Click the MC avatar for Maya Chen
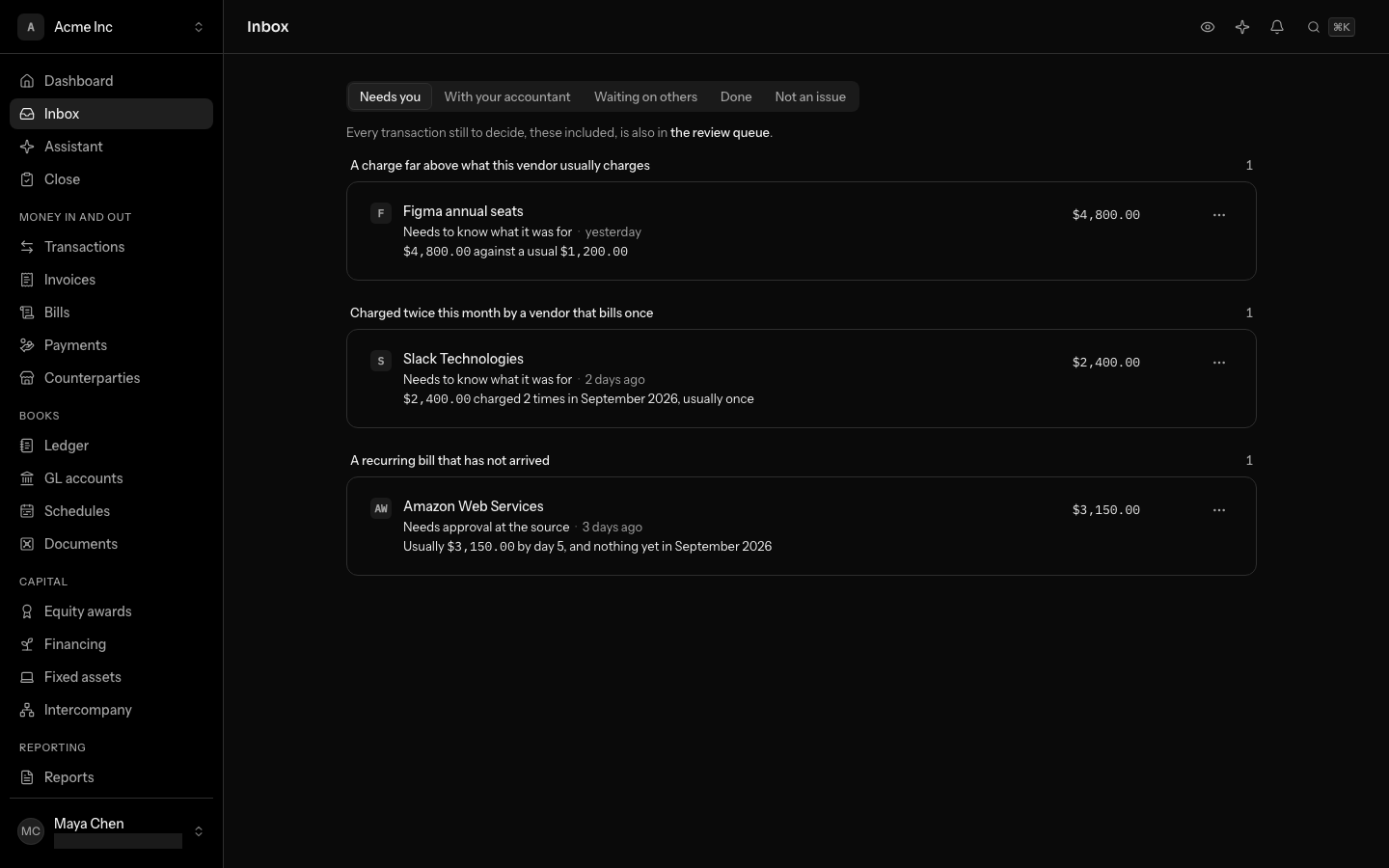The height and width of the screenshot is (868, 1389). [x=31, y=831]
